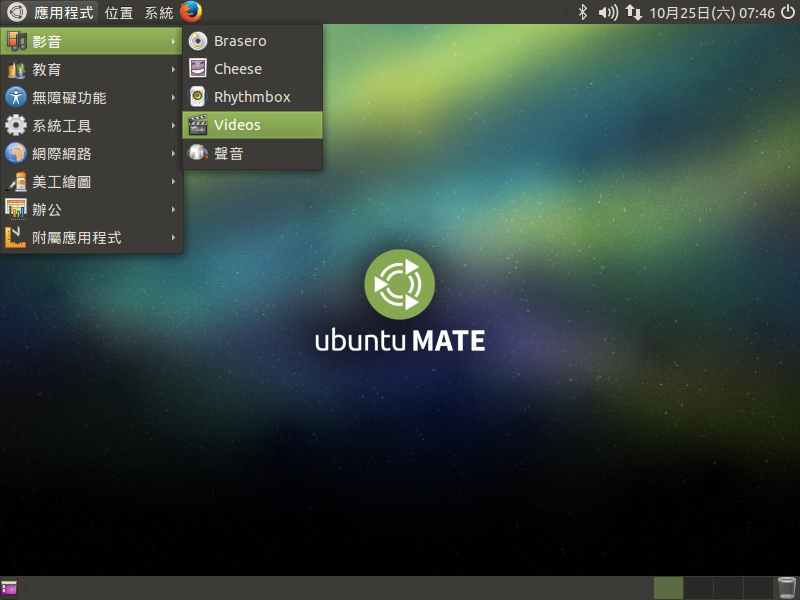This screenshot has width=800, height=600.
Task: Expand the 影音 submenu arrow
Action: 173,41
